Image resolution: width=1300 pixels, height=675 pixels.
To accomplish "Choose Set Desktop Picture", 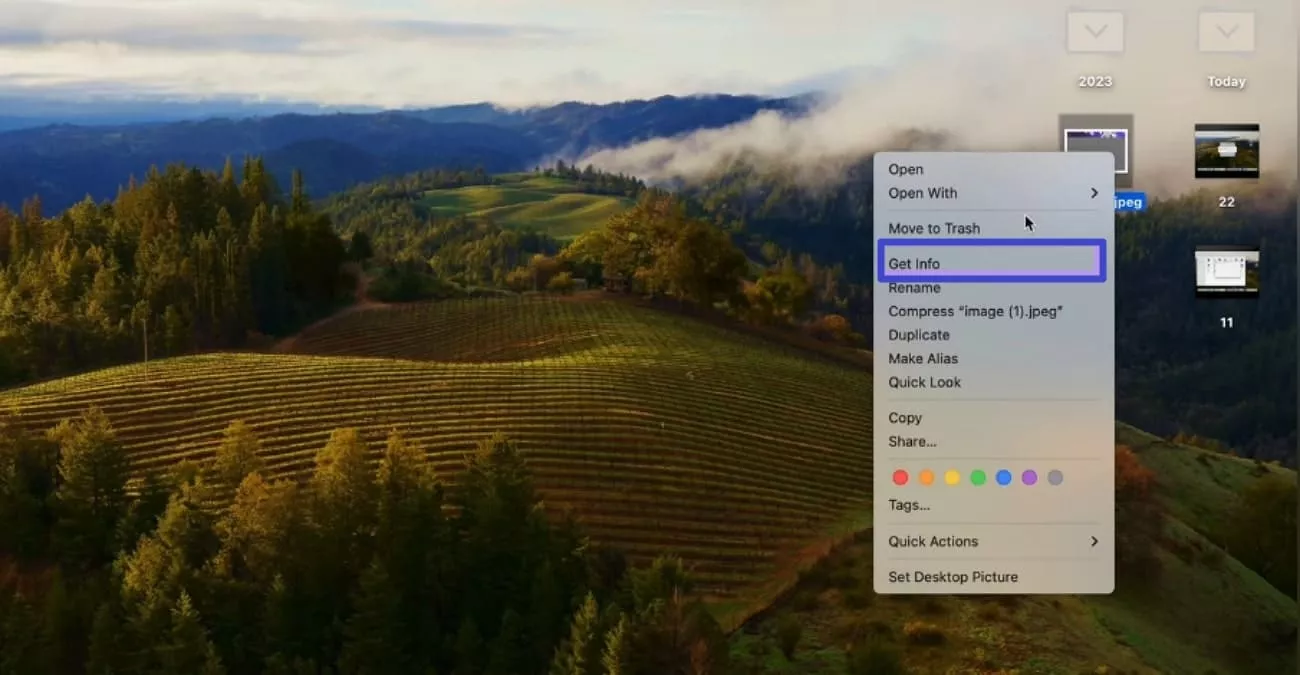I will pyautogui.click(x=953, y=577).
